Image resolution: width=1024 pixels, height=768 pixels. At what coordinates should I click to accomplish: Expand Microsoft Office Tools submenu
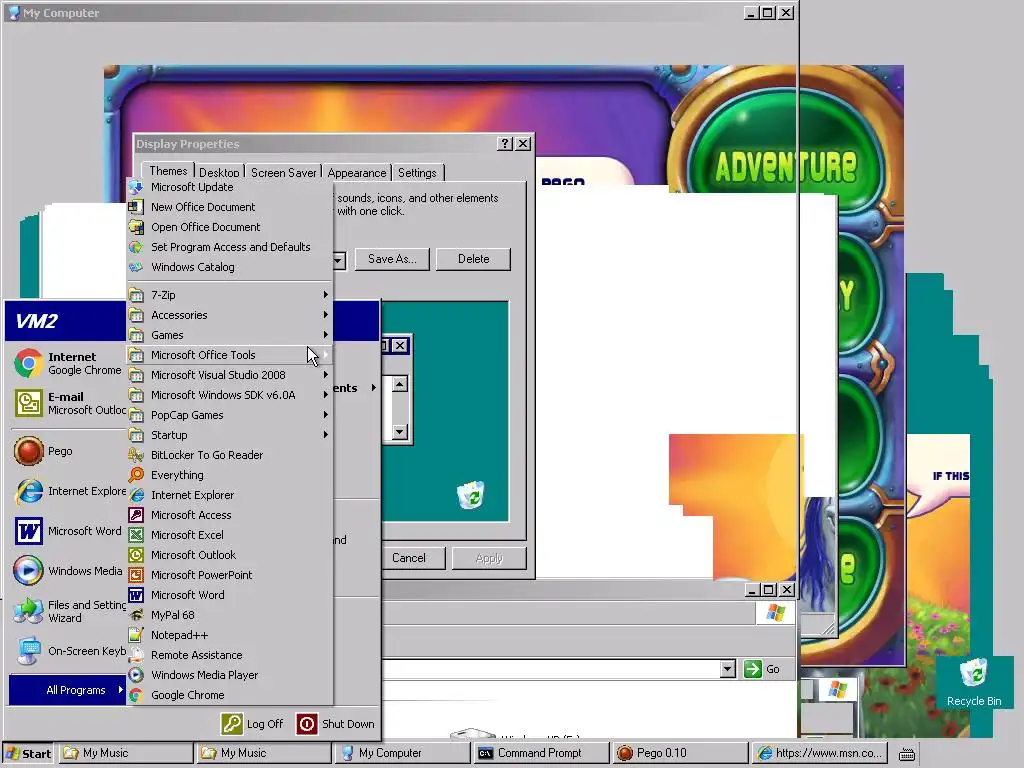tap(230, 355)
